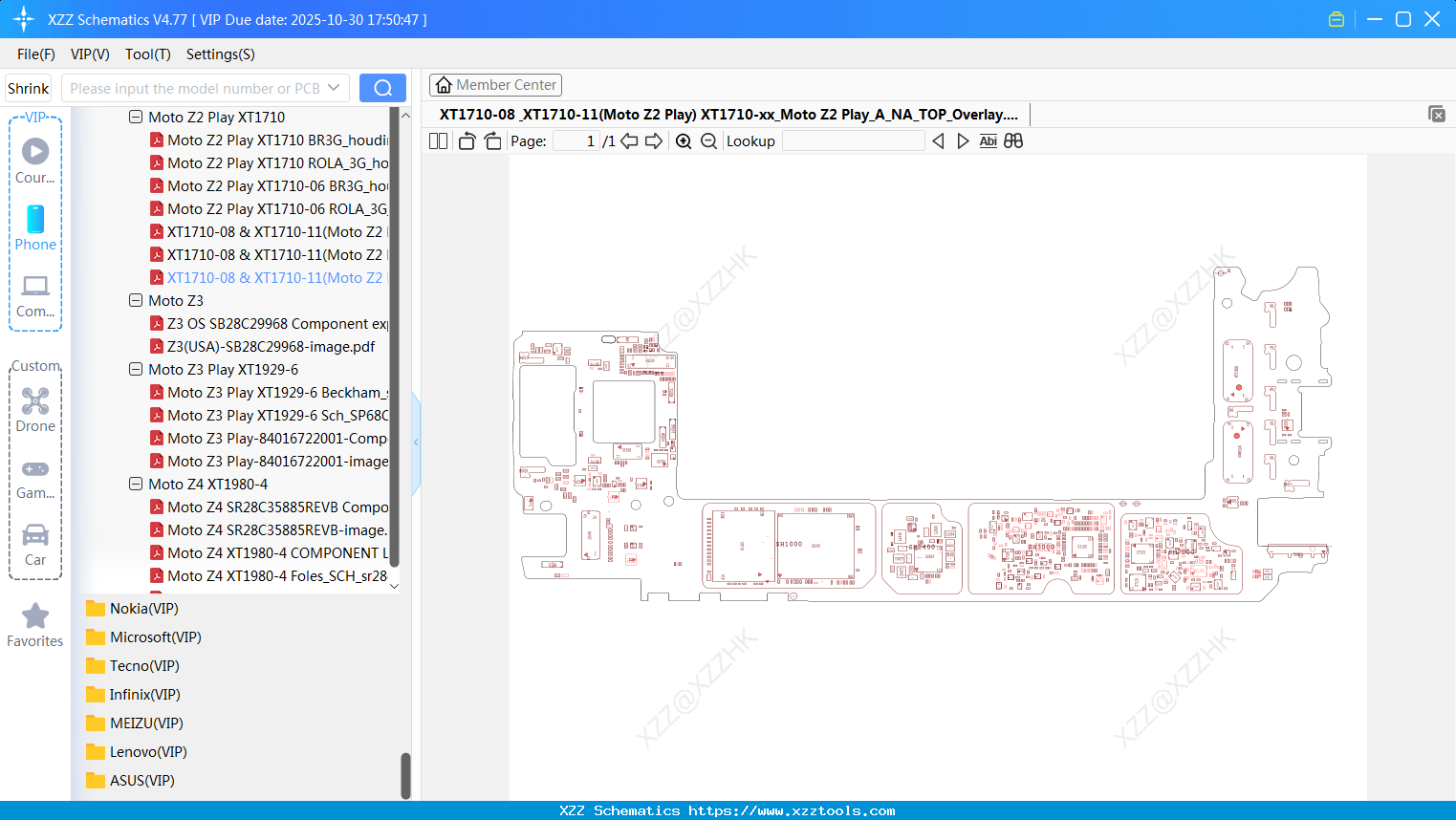The image size is (1456, 820).
Task: Open the Courses sidebar section
Action: pos(35,162)
